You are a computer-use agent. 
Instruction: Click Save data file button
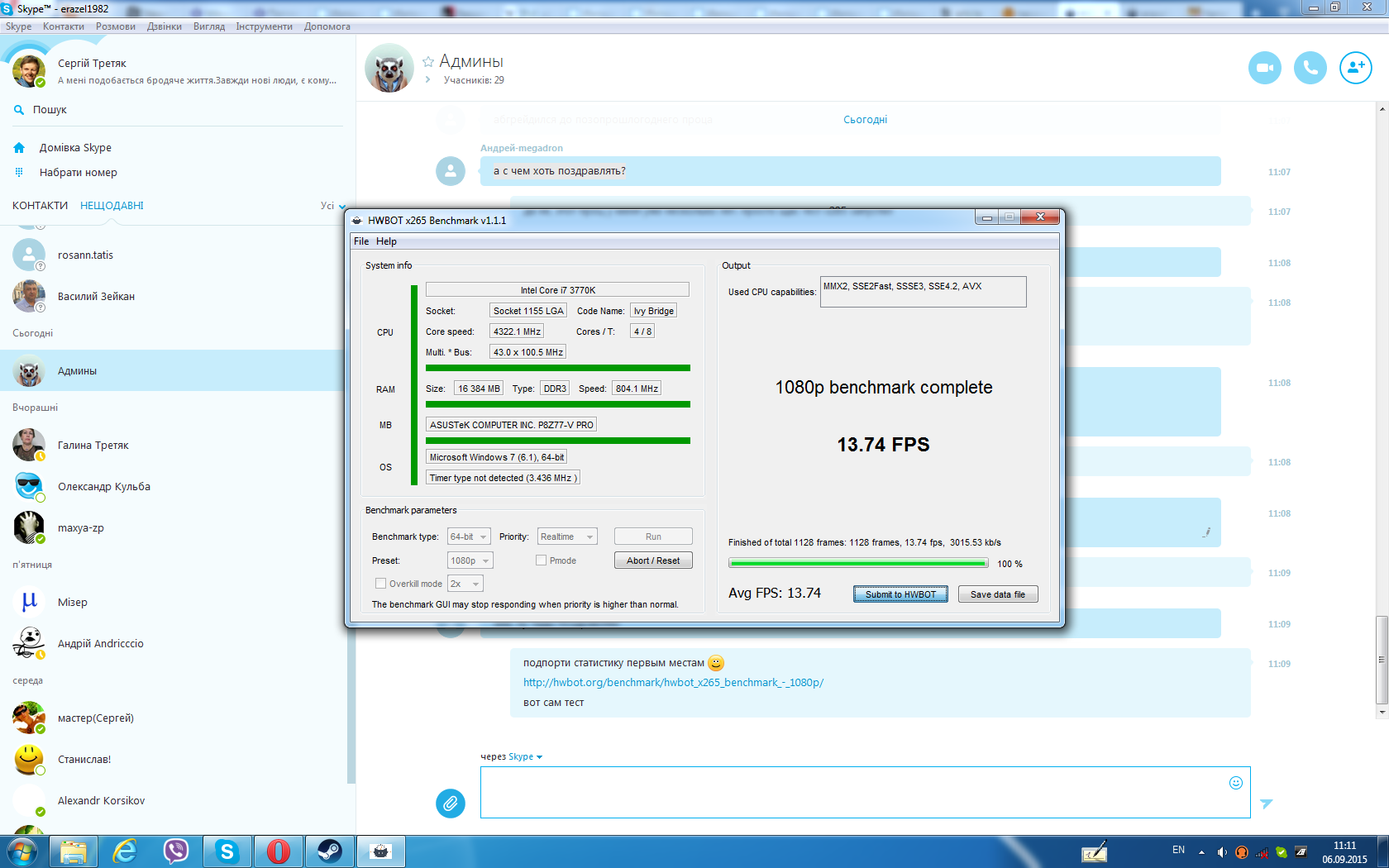click(998, 594)
